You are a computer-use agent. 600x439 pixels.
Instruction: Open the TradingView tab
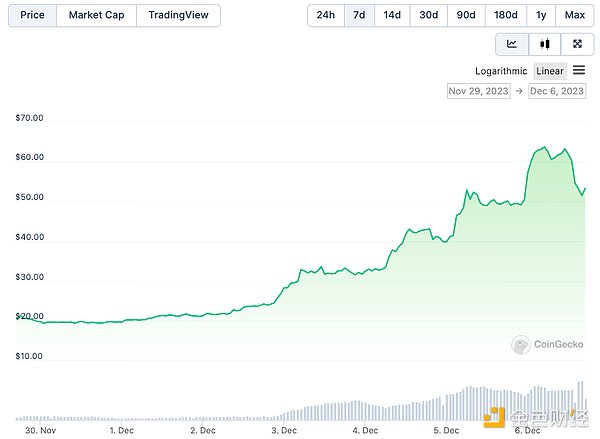177,15
